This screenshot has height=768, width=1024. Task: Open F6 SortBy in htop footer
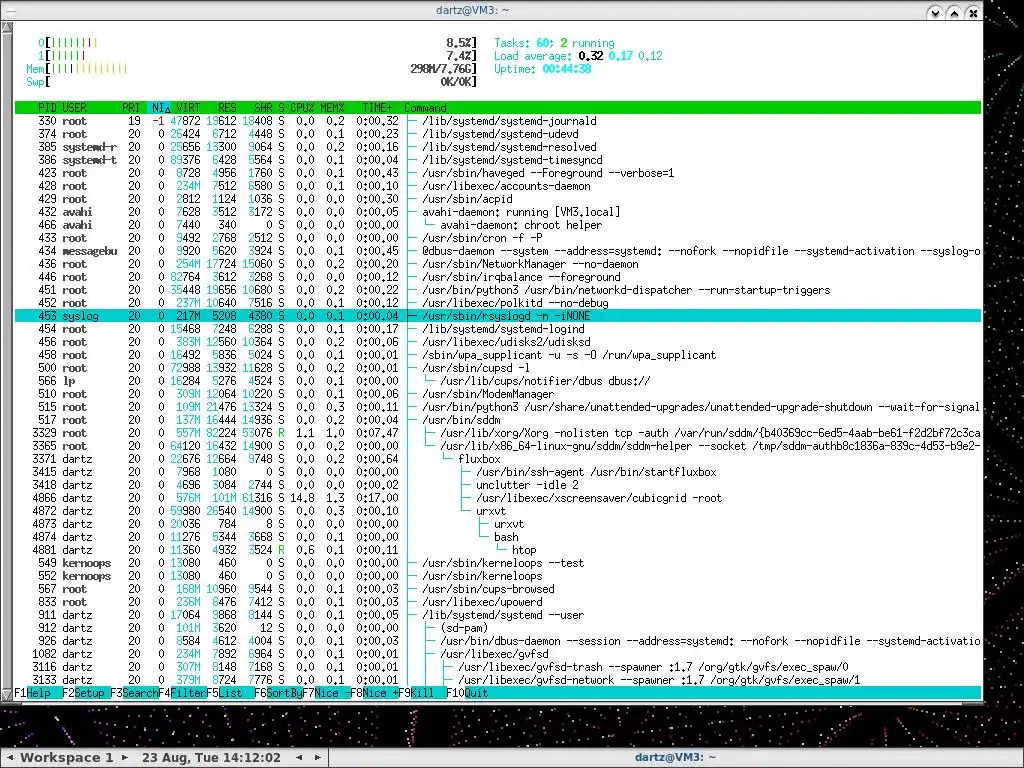278,693
